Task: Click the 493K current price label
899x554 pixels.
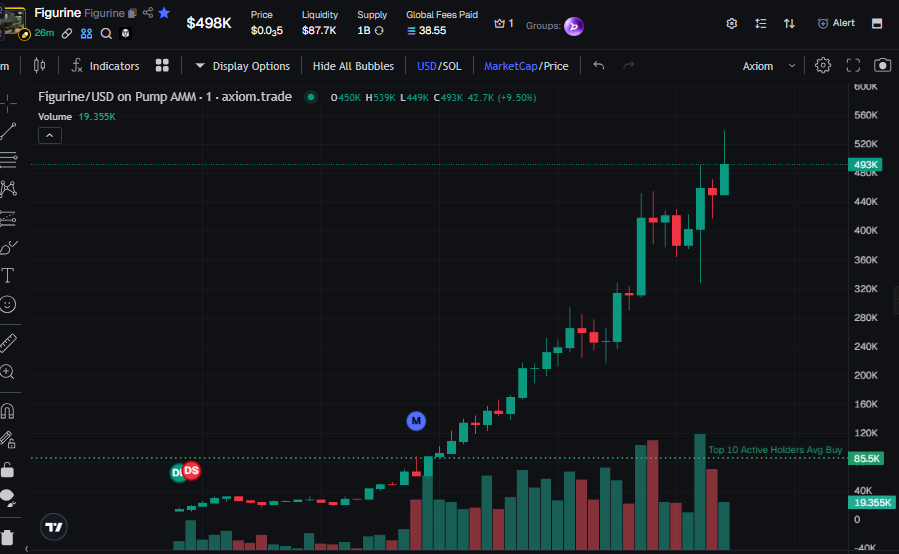Action: [865, 165]
